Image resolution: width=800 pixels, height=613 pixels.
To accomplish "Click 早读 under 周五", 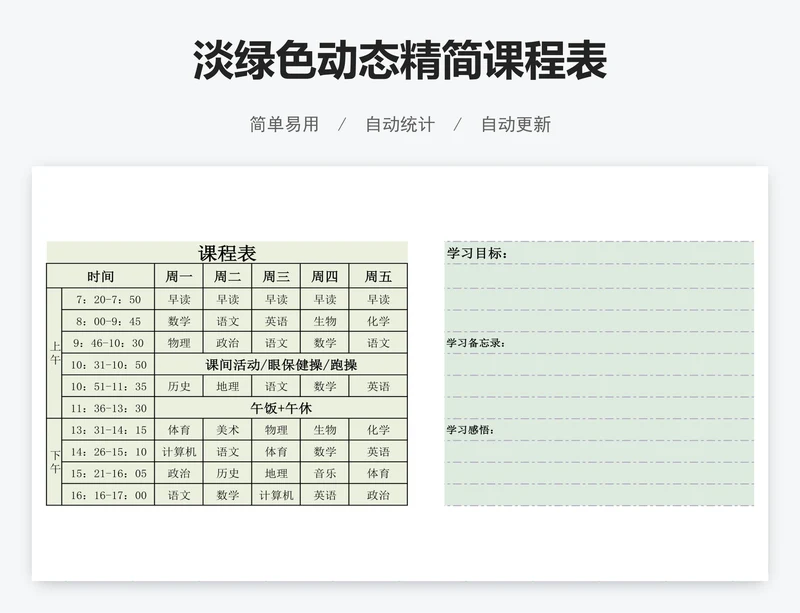I will pos(378,299).
